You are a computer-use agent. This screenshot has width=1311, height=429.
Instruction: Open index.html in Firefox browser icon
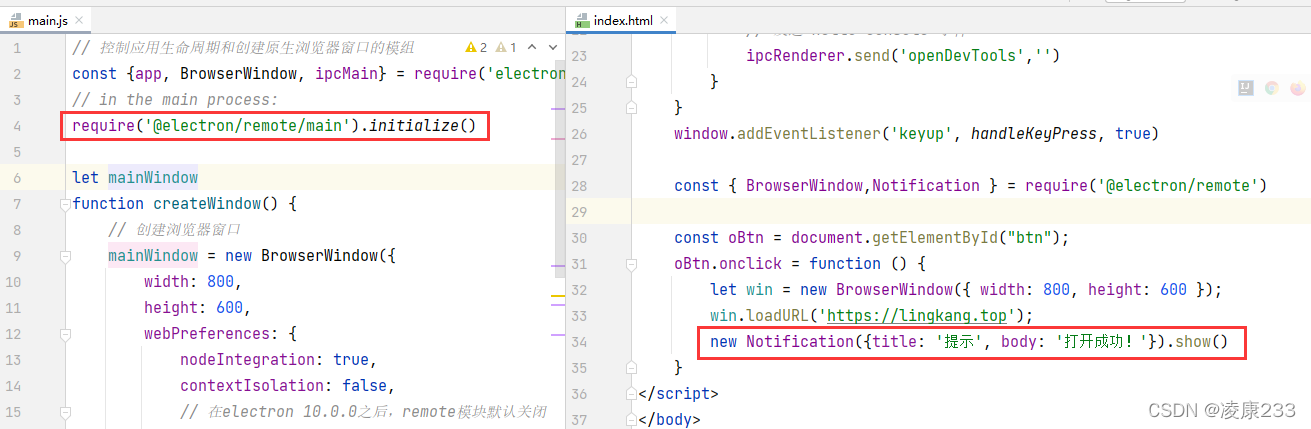[x=1298, y=88]
